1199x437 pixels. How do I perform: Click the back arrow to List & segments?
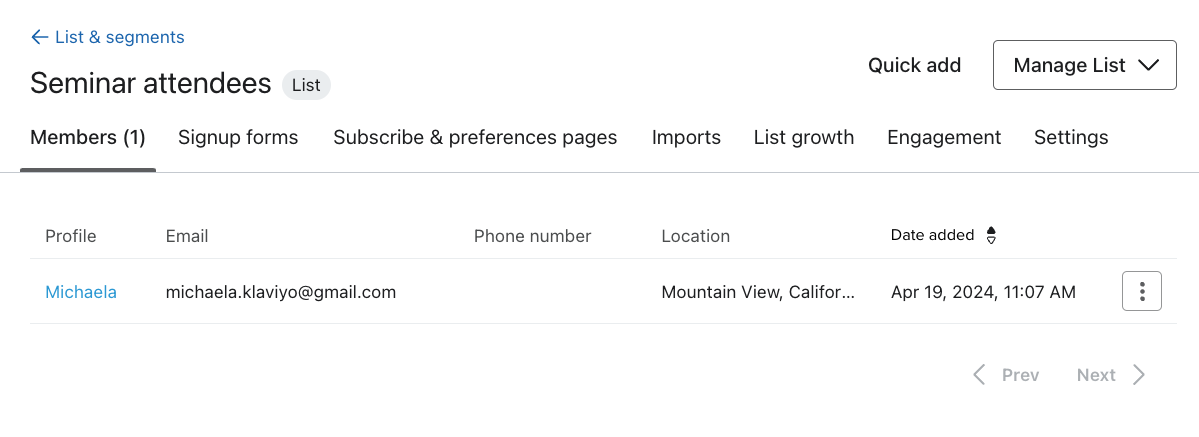pyautogui.click(x=40, y=37)
